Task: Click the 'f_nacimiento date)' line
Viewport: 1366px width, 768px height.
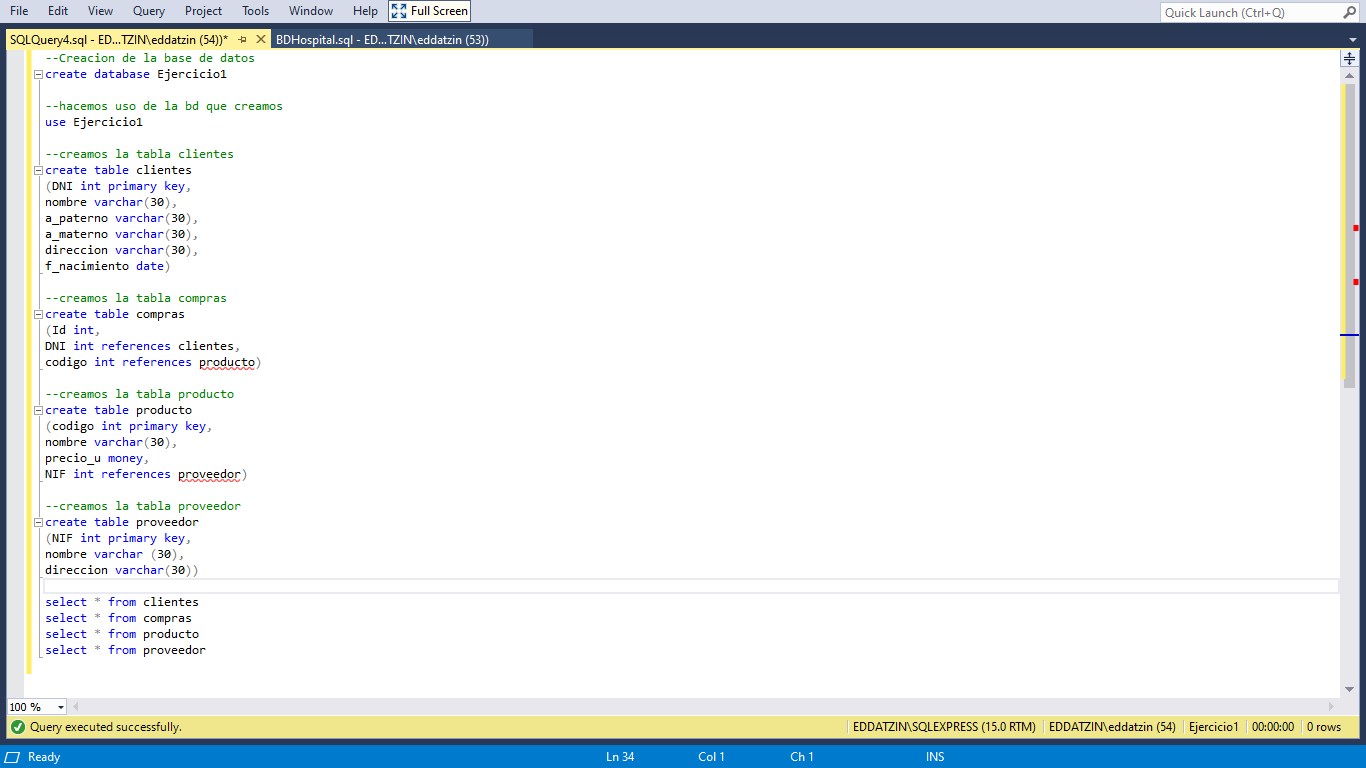Action: [108, 266]
